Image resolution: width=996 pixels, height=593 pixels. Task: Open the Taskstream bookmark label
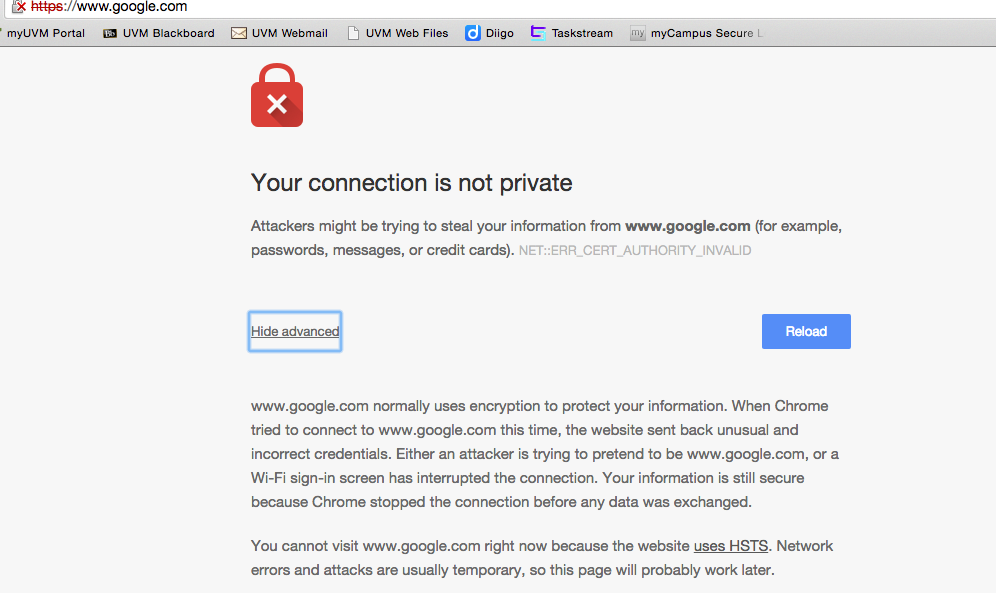click(x=582, y=33)
